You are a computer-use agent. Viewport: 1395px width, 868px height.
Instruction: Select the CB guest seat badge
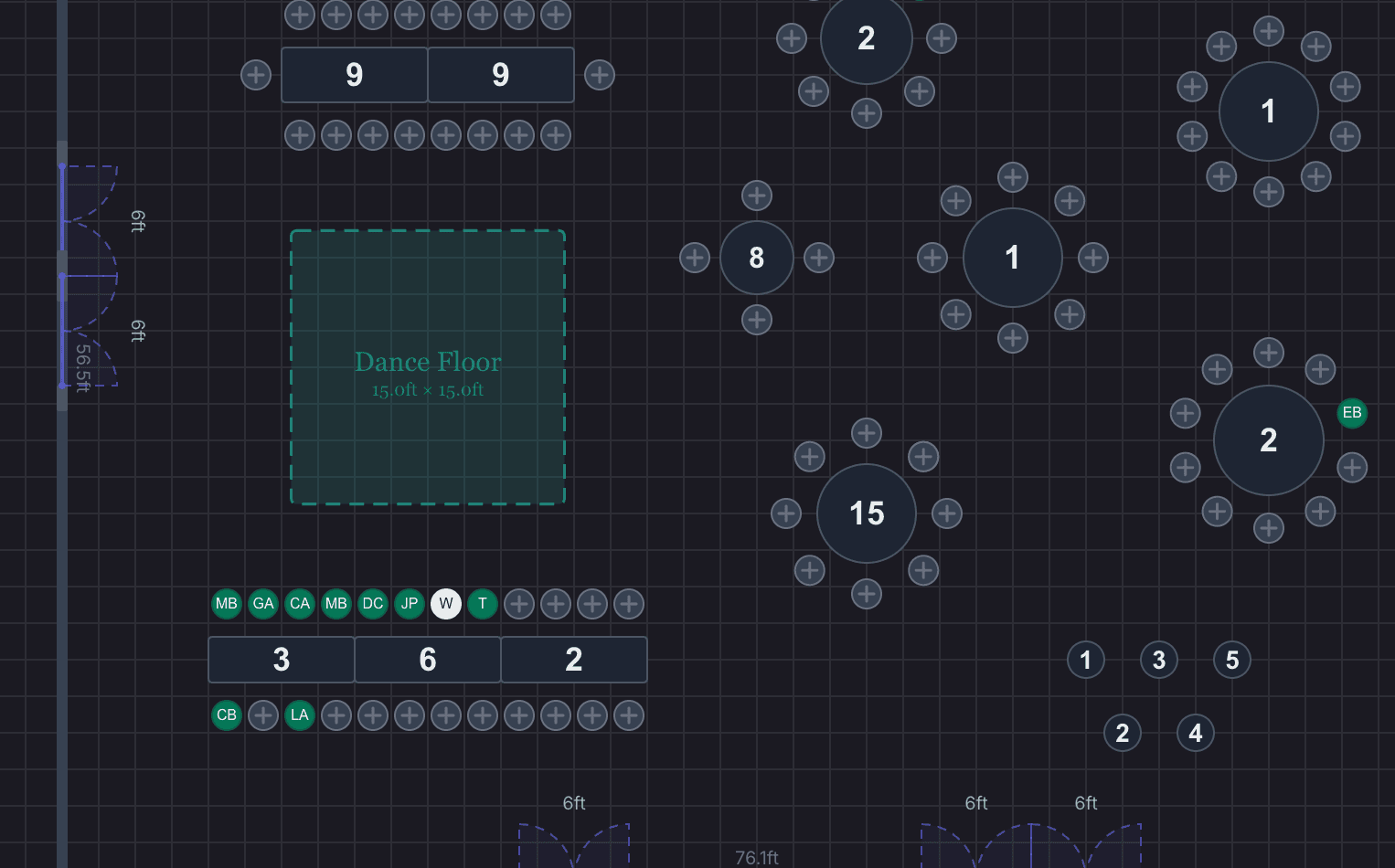pyautogui.click(x=227, y=715)
